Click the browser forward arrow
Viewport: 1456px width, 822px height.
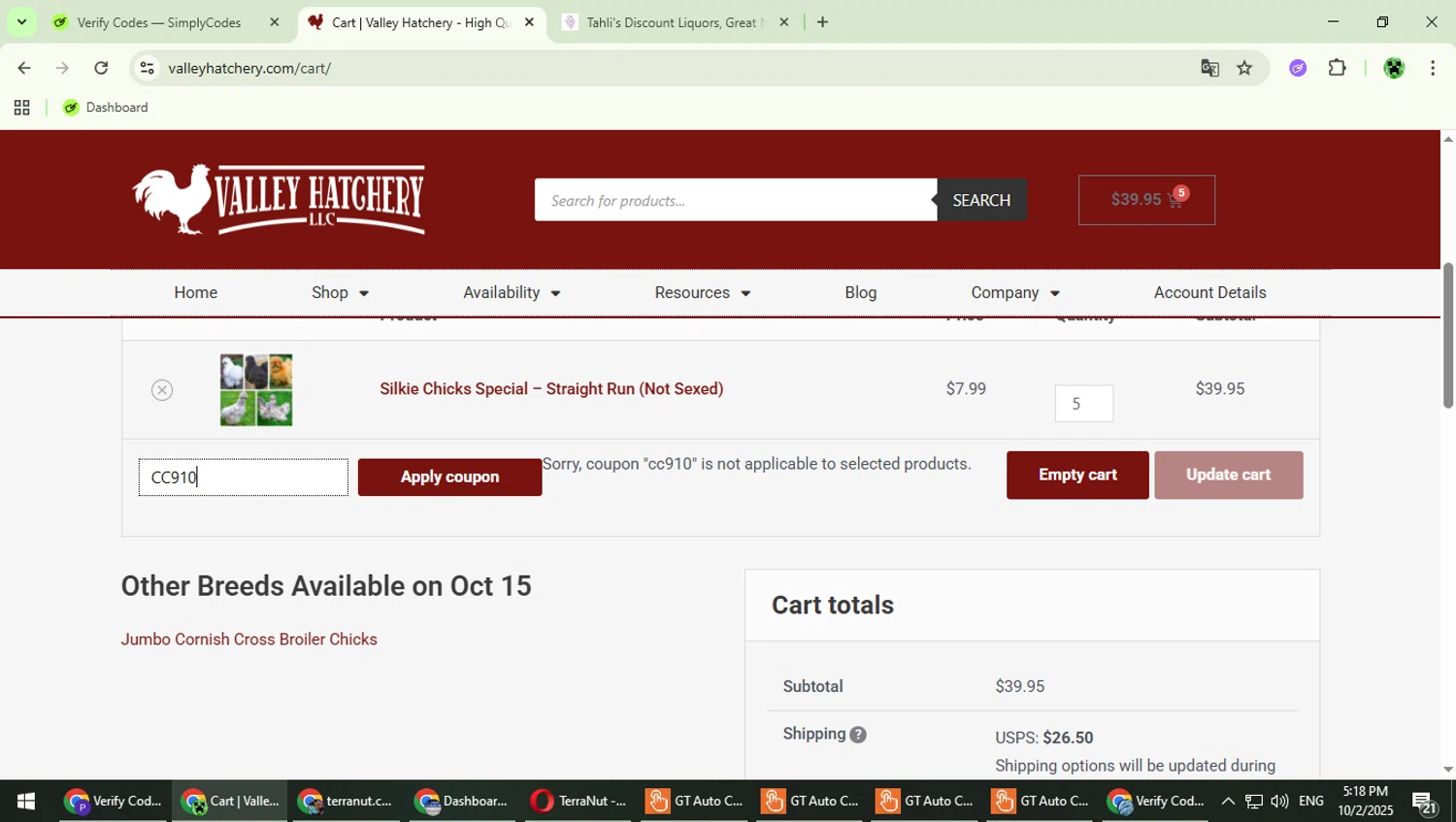62,68
